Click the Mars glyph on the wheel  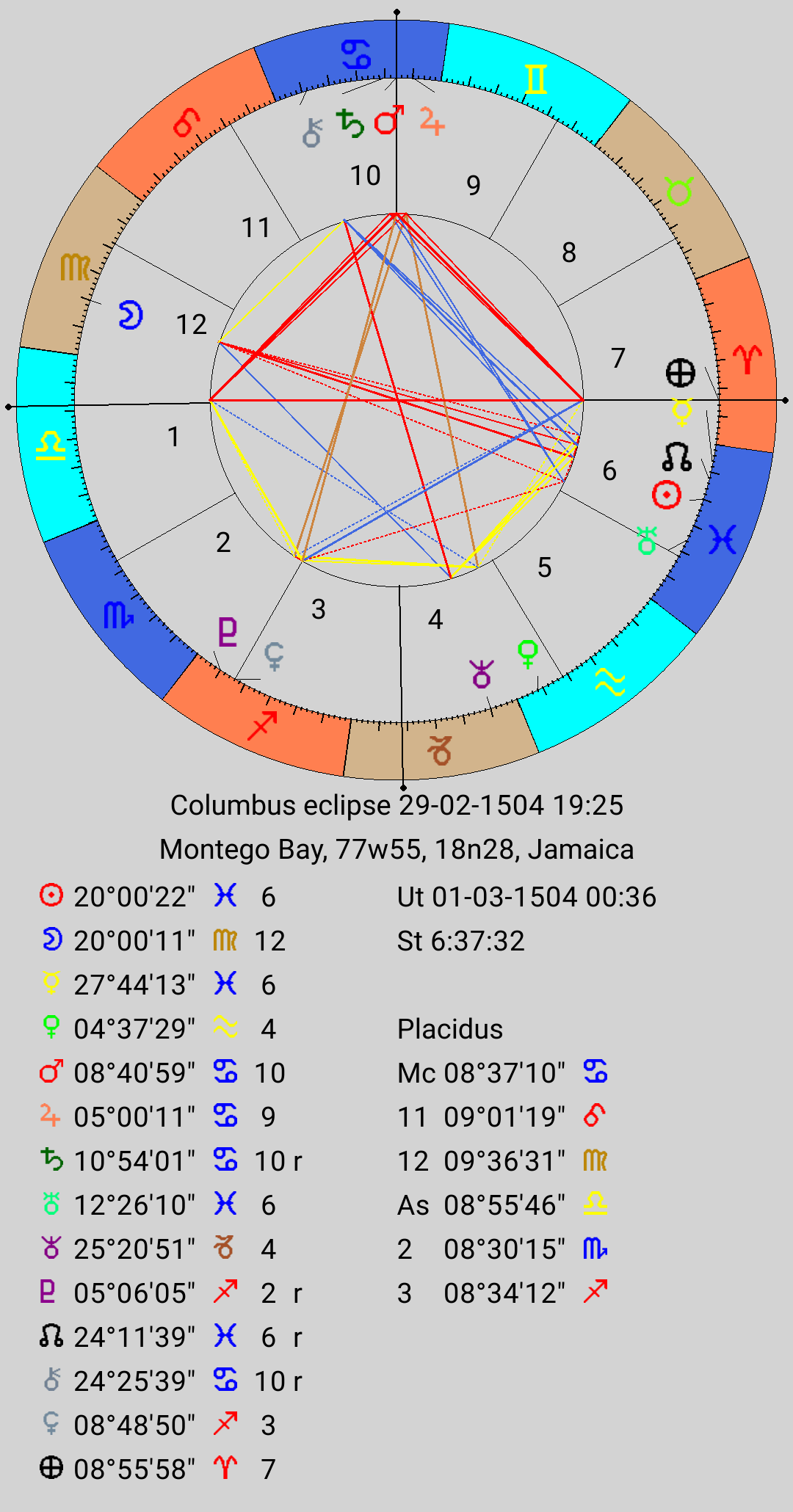pos(389,120)
